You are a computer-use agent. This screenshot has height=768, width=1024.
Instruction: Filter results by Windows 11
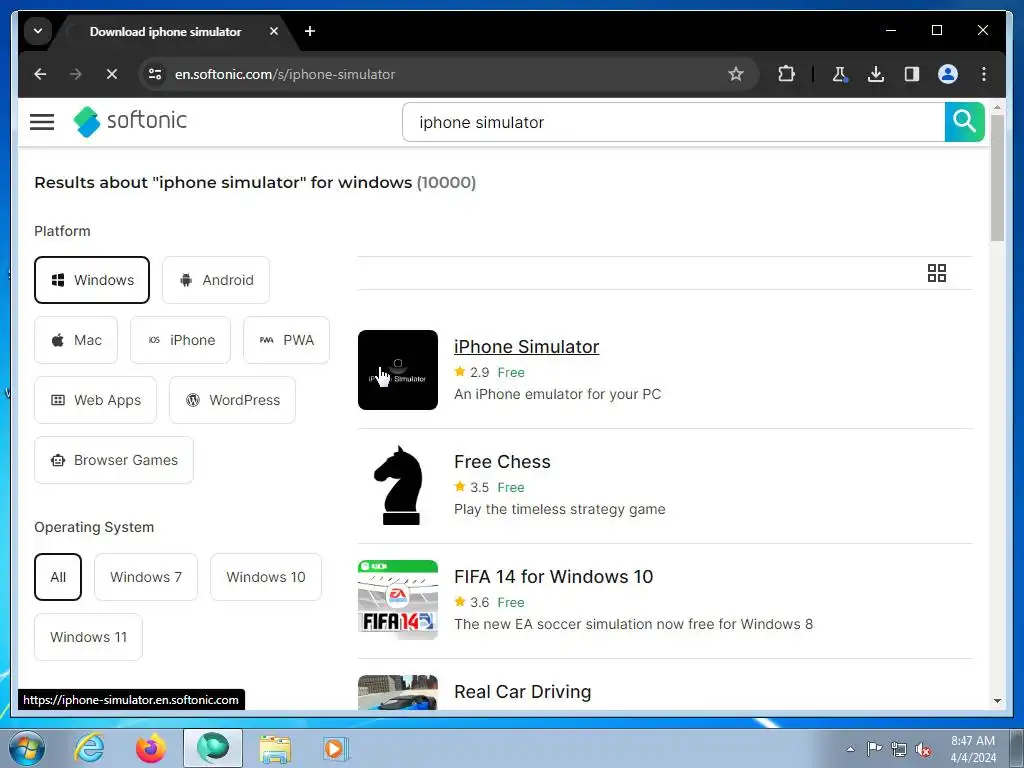point(89,637)
